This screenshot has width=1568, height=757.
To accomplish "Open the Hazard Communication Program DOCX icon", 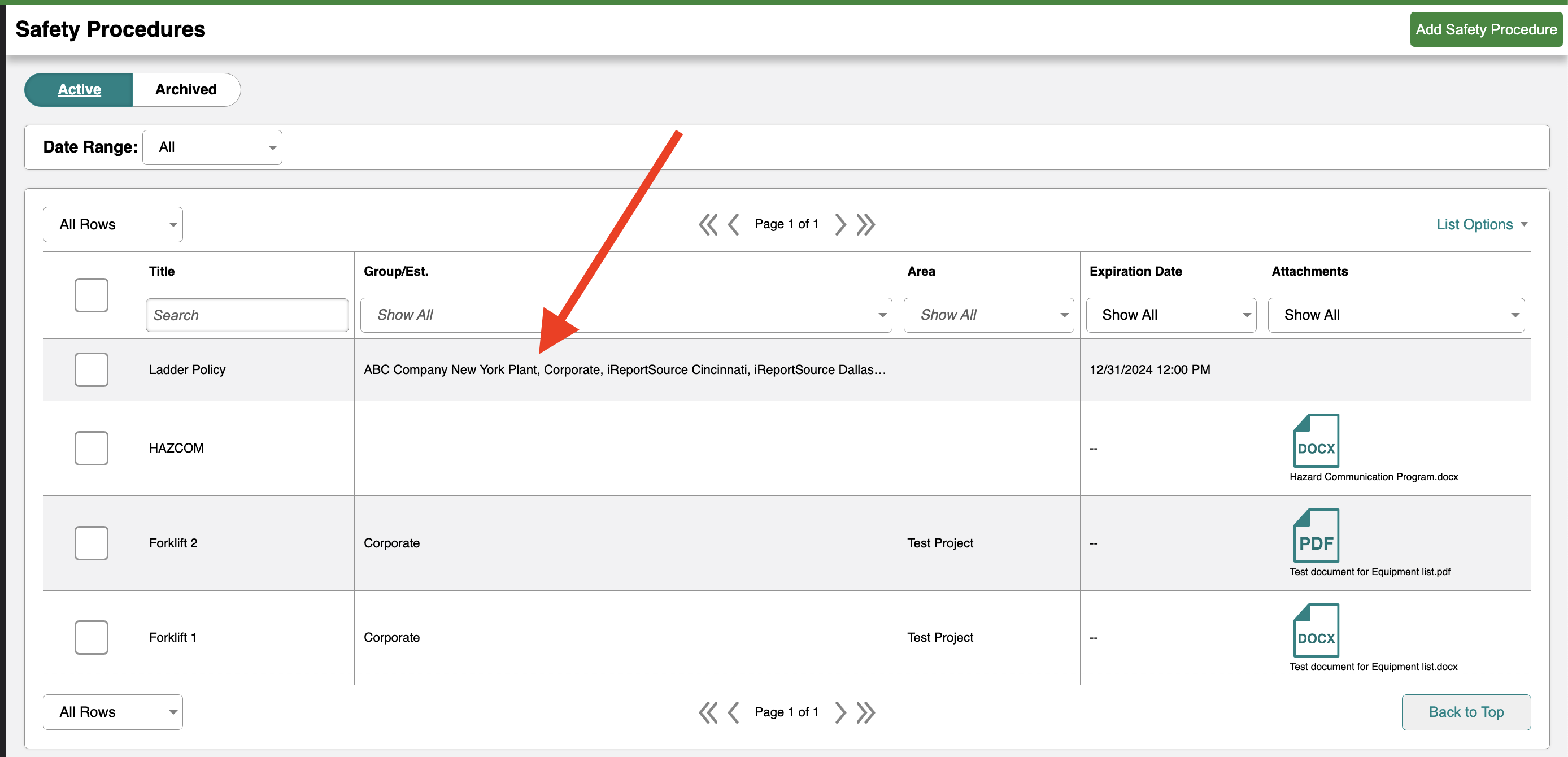I will coord(1316,440).
